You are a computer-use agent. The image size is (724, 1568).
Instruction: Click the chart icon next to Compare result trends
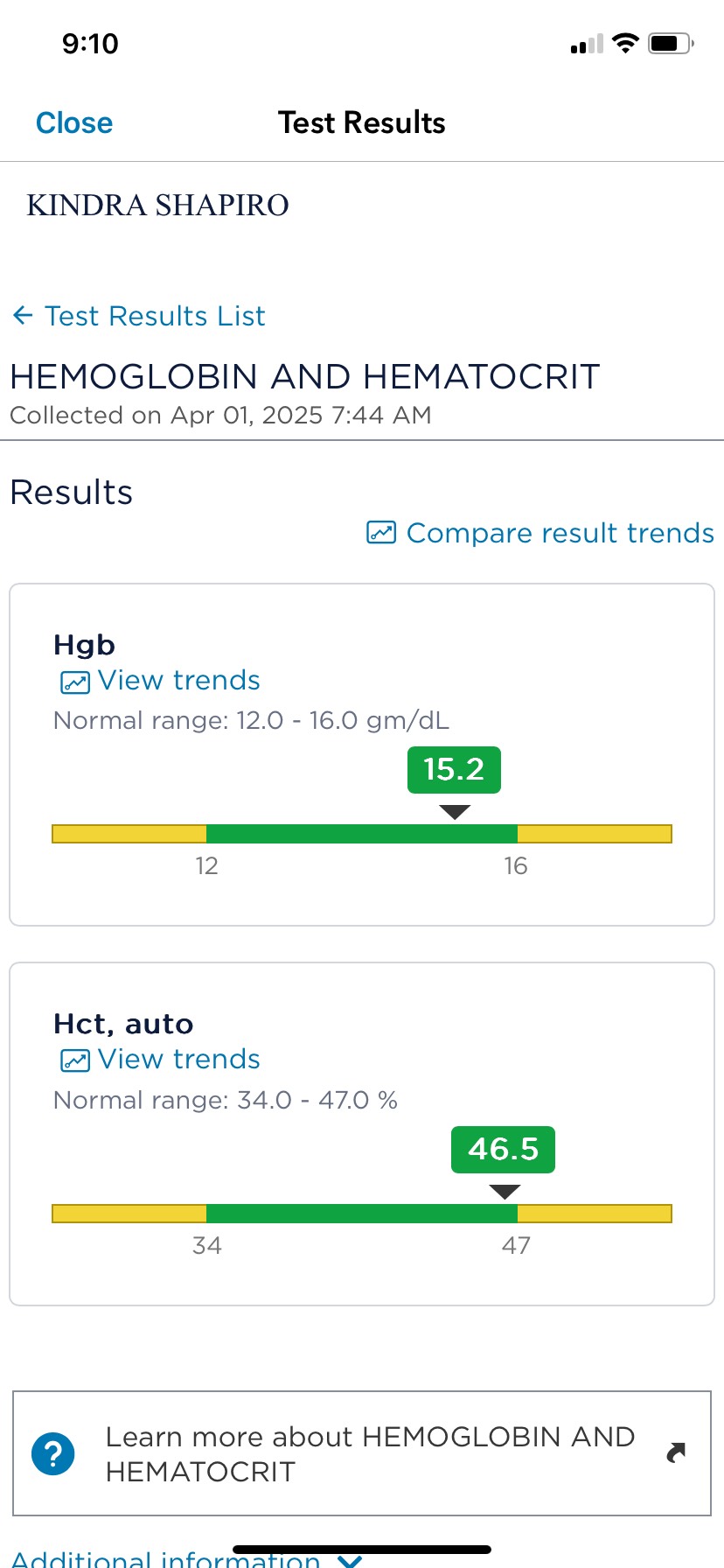[x=381, y=533]
